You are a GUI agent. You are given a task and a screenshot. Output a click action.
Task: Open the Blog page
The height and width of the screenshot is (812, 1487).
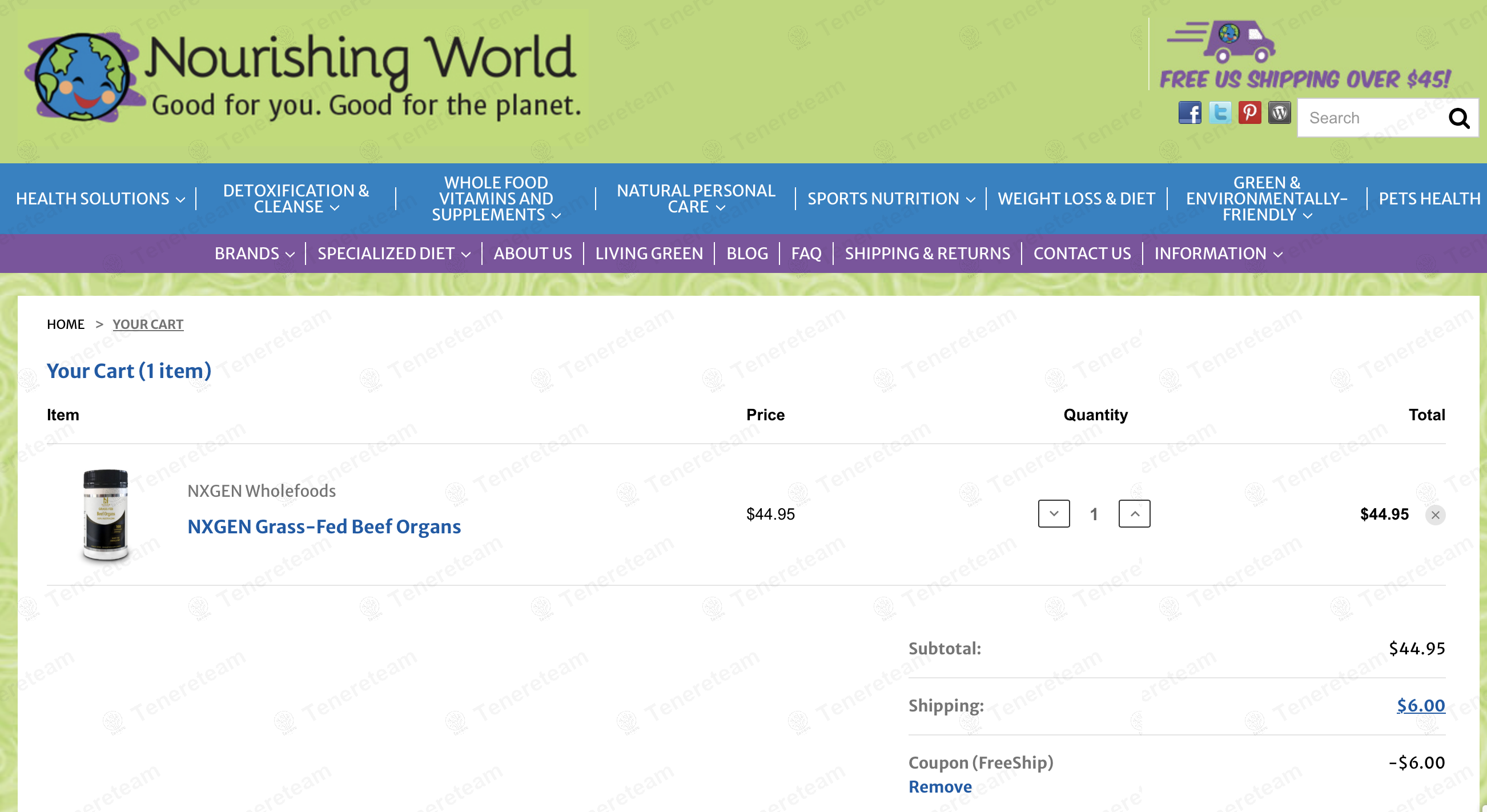point(747,254)
